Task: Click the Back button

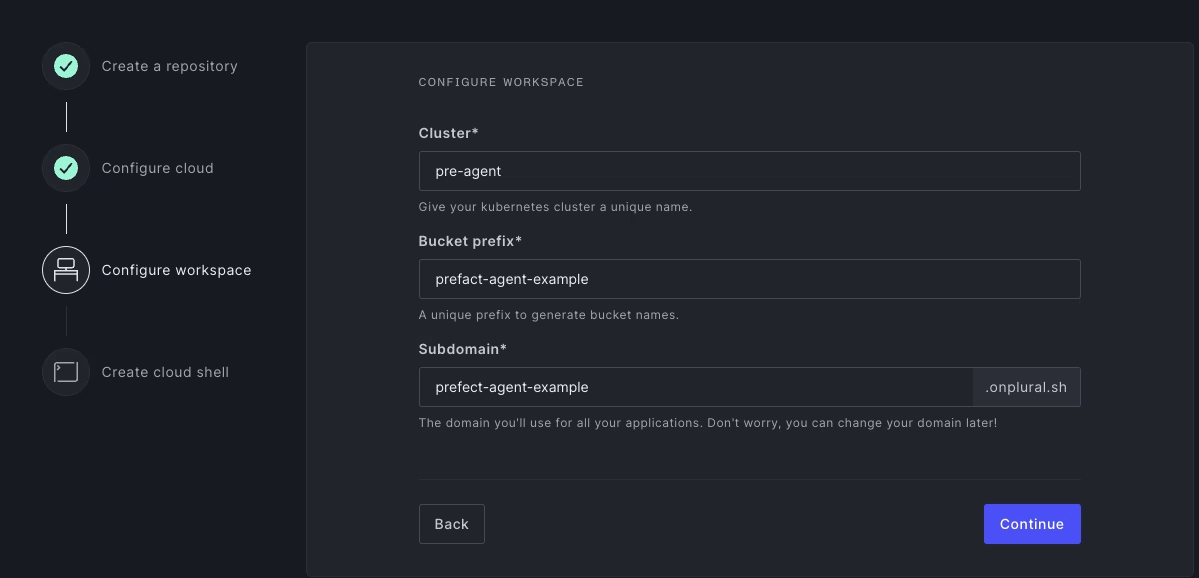Action: (x=452, y=524)
